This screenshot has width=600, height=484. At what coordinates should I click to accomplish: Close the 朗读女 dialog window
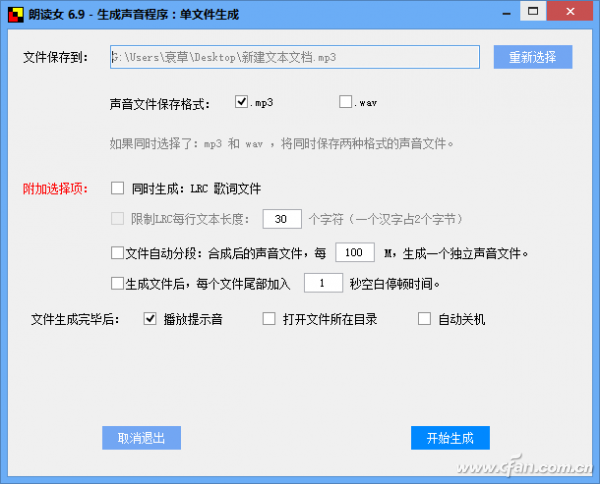pos(570,11)
